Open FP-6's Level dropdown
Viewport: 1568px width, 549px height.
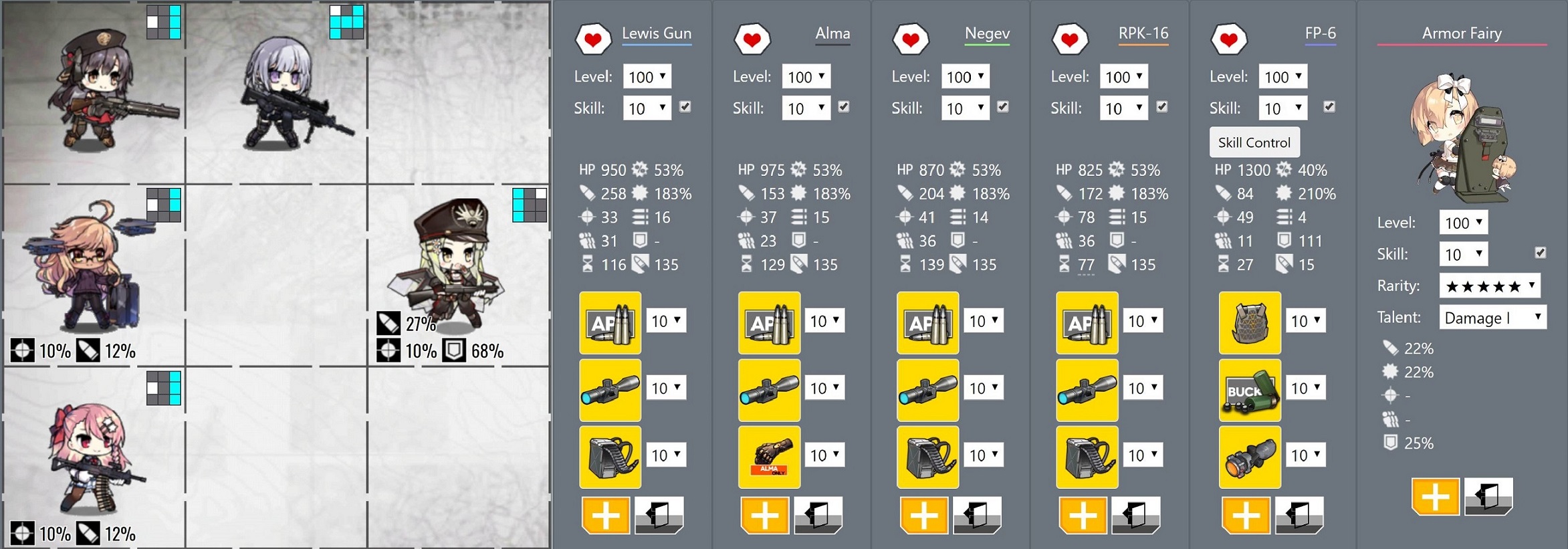point(1283,76)
